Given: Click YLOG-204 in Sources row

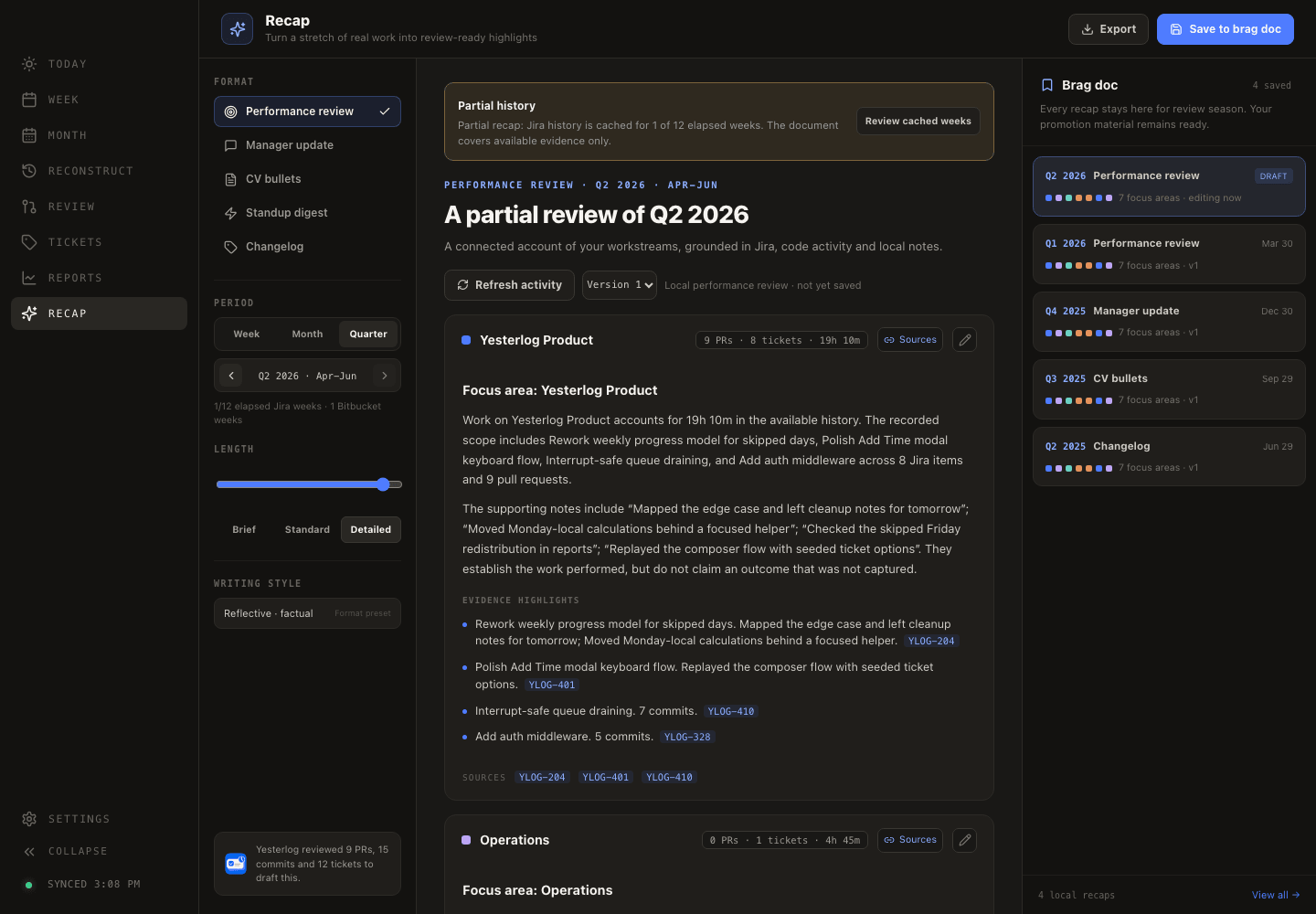Looking at the screenshot, I should pos(542,778).
